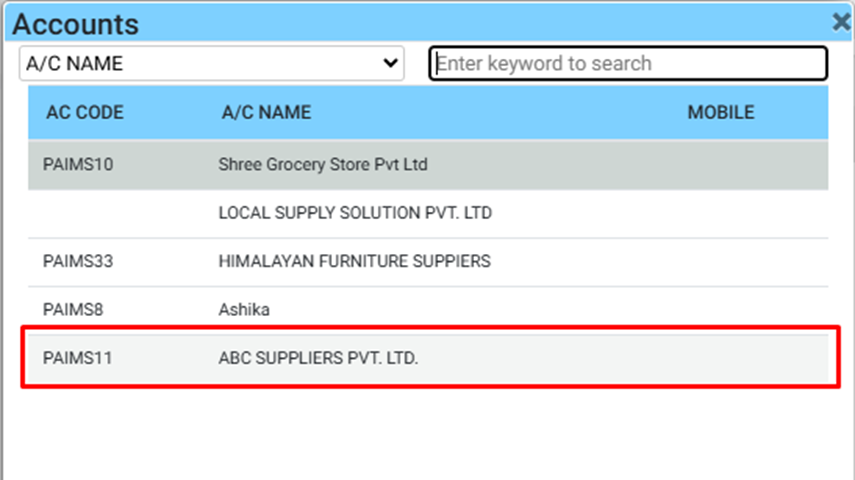855x480 pixels.
Task: Select the Shree Grocery Store Pvt Ltd account
Action: pyautogui.click(x=323, y=164)
